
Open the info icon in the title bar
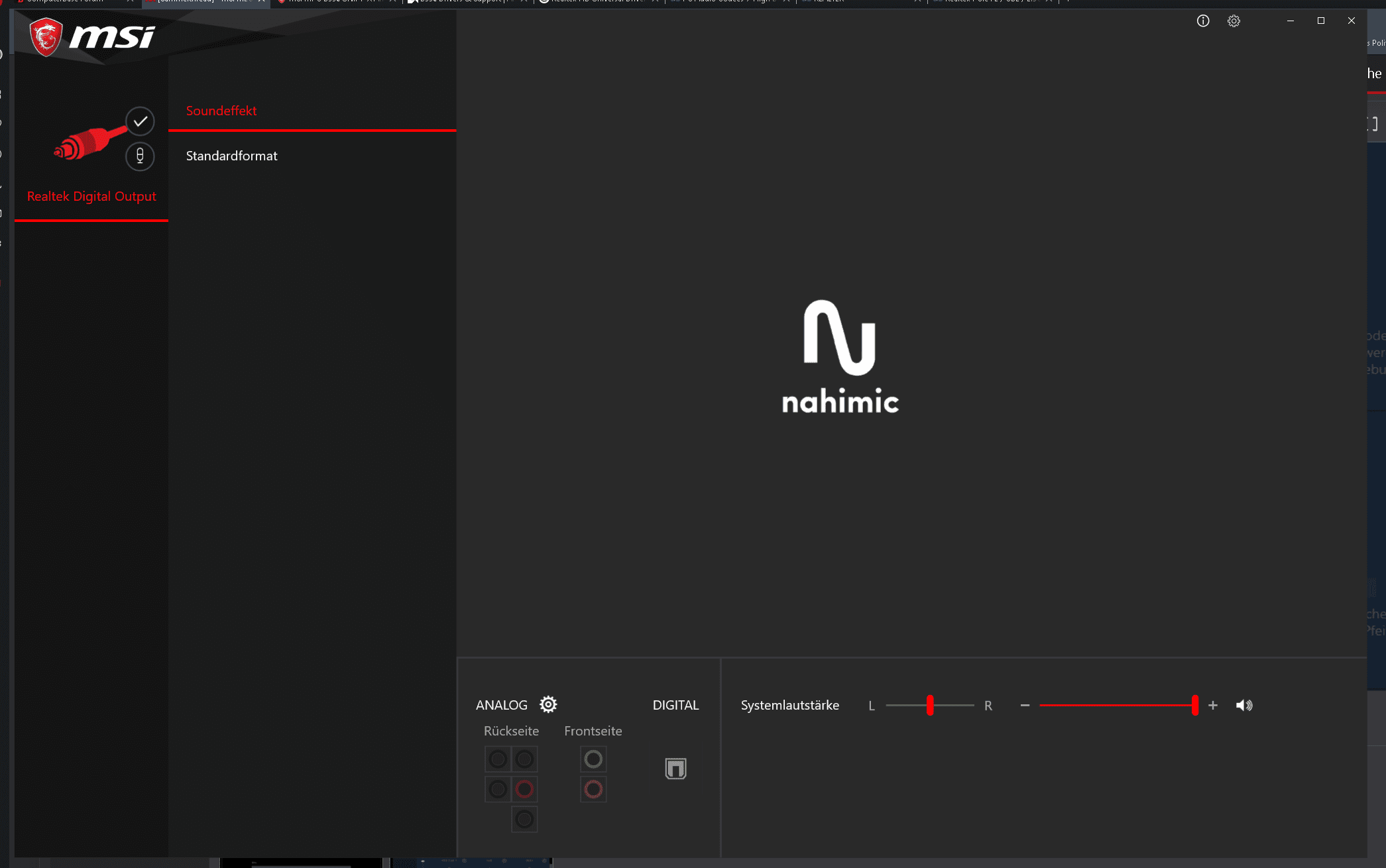point(1203,21)
